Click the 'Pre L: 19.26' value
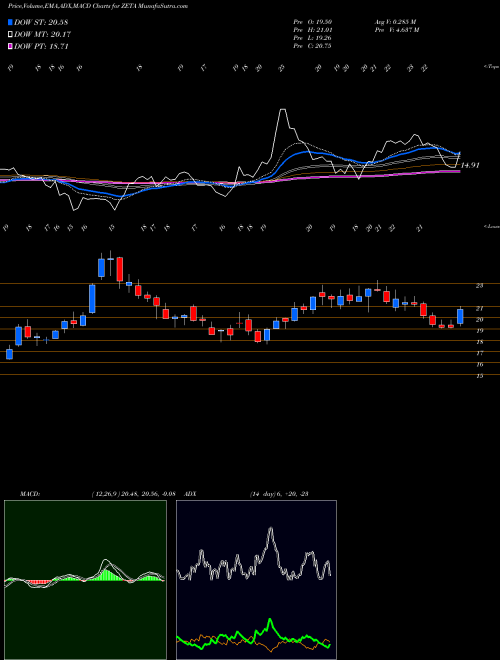Screen dimensions: 500x660 pyautogui.click(x=312, y=38)
